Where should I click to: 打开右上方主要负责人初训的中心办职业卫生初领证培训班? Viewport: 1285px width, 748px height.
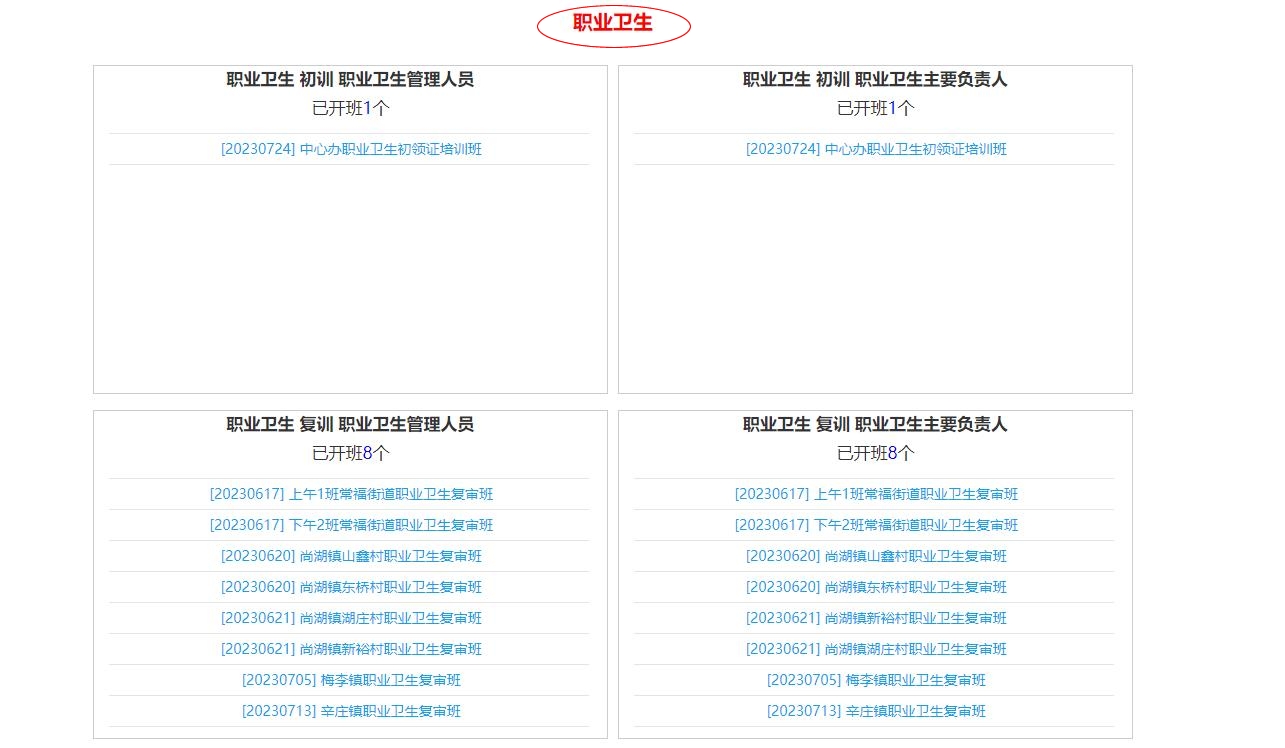[876, 148]
